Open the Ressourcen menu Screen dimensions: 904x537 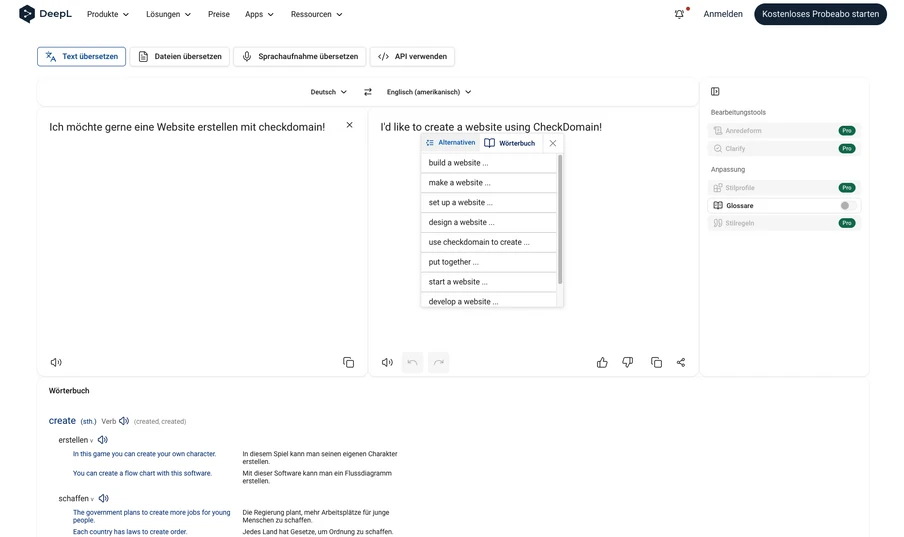[x=317, y=14]
